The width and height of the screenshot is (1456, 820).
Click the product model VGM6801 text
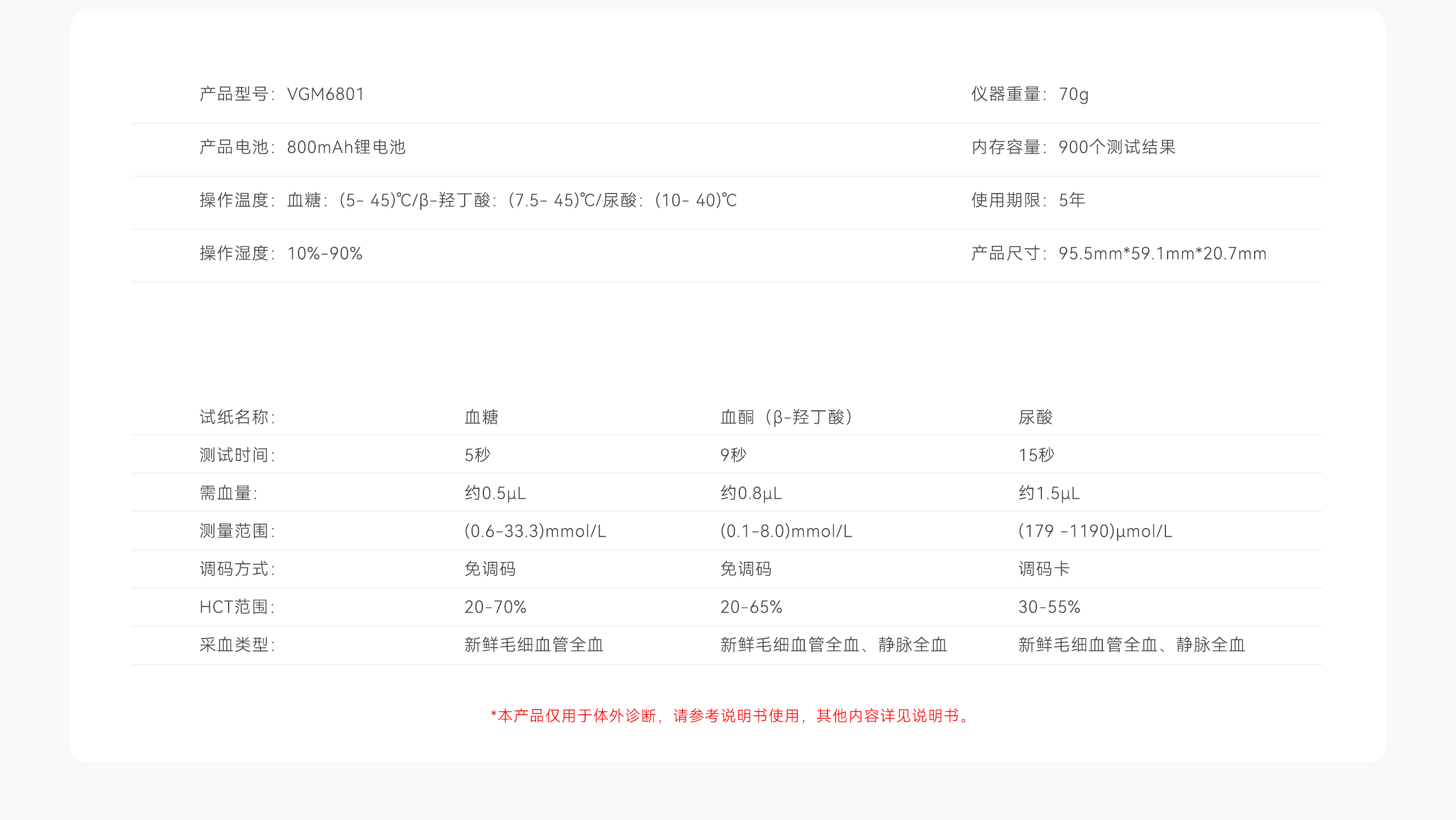325,94
